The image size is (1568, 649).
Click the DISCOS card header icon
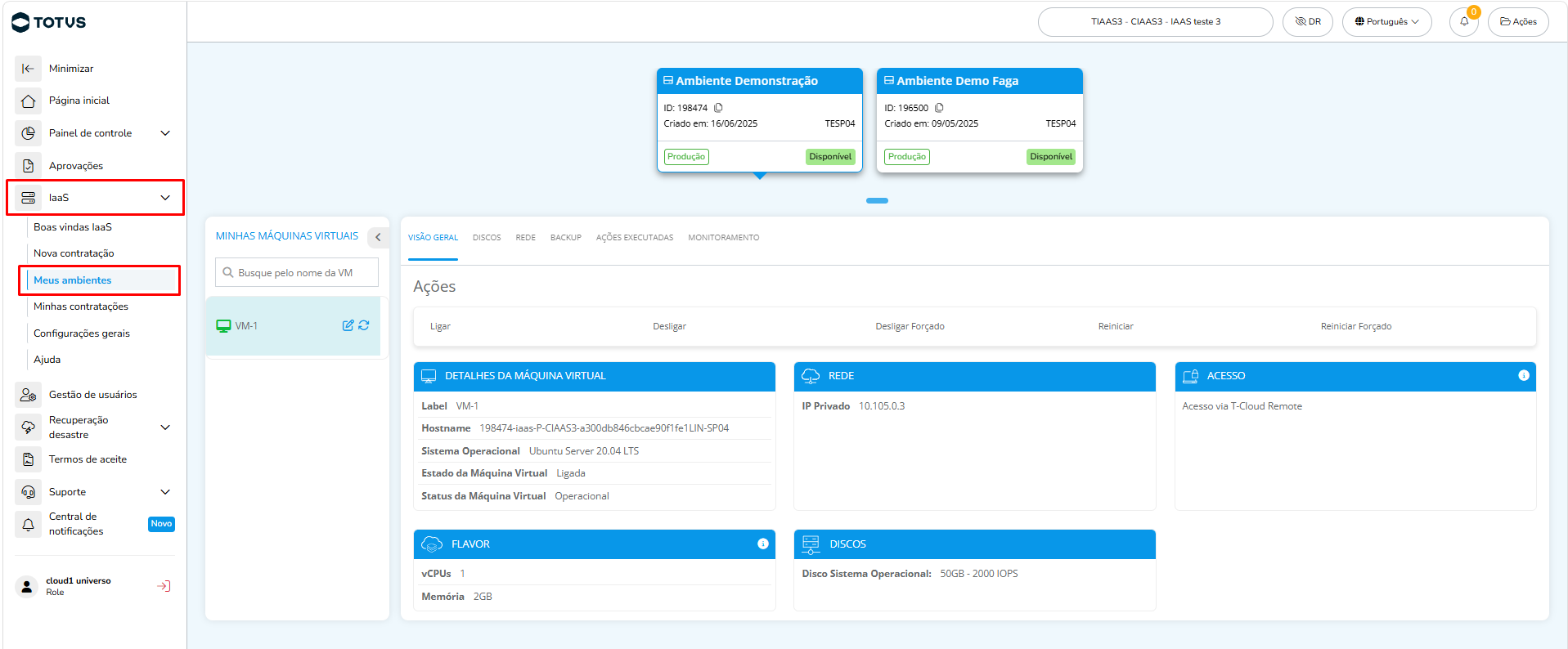point(811,544)
